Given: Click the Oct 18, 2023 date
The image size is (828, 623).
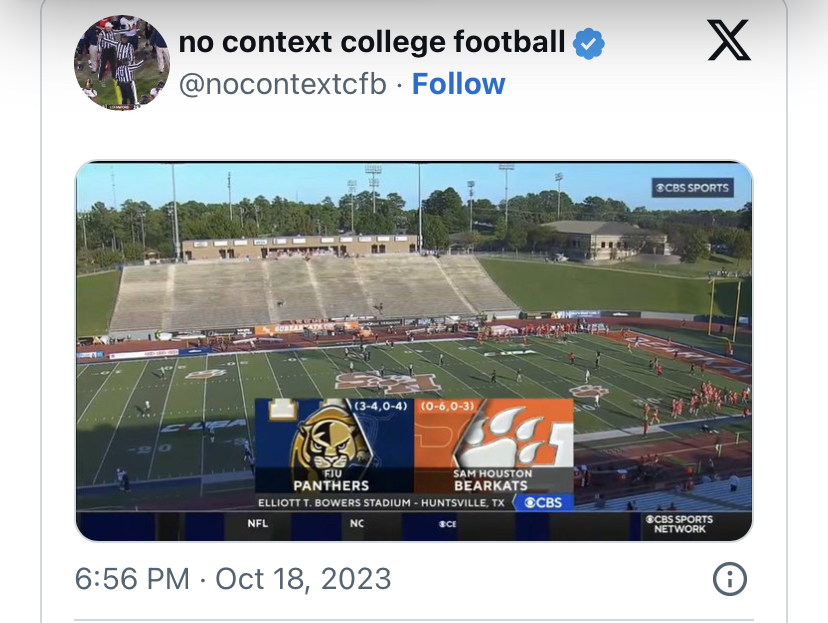Looking at the screenshot, I should (303, 578).
